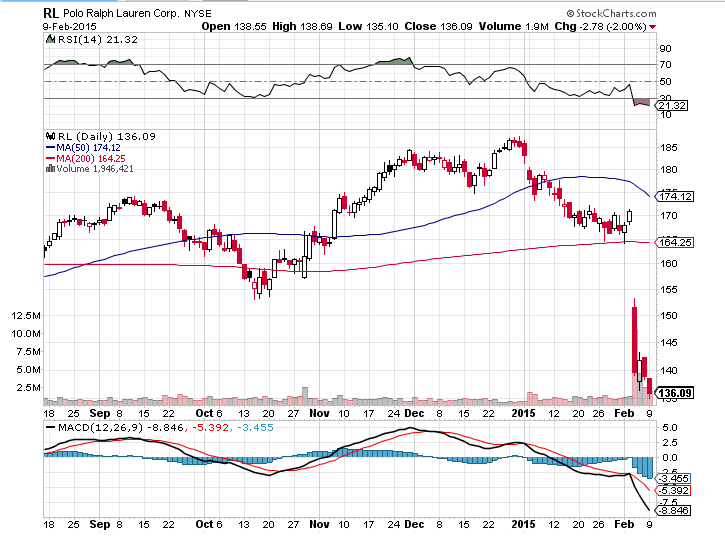
Task: Click the boxed 21.32 RSI axis label
Action: click(x=672, y=105)
